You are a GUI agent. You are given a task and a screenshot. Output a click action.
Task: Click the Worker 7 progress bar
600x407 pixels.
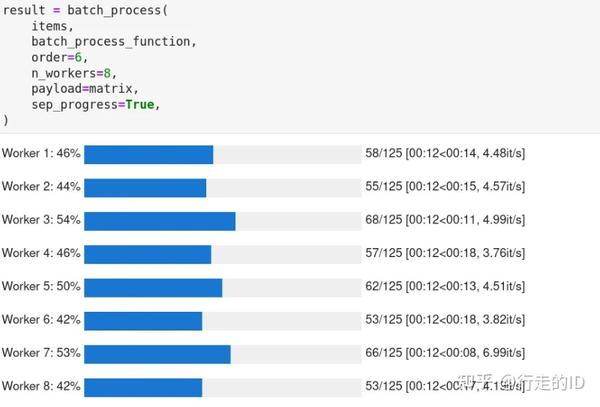tap(222, 354)
